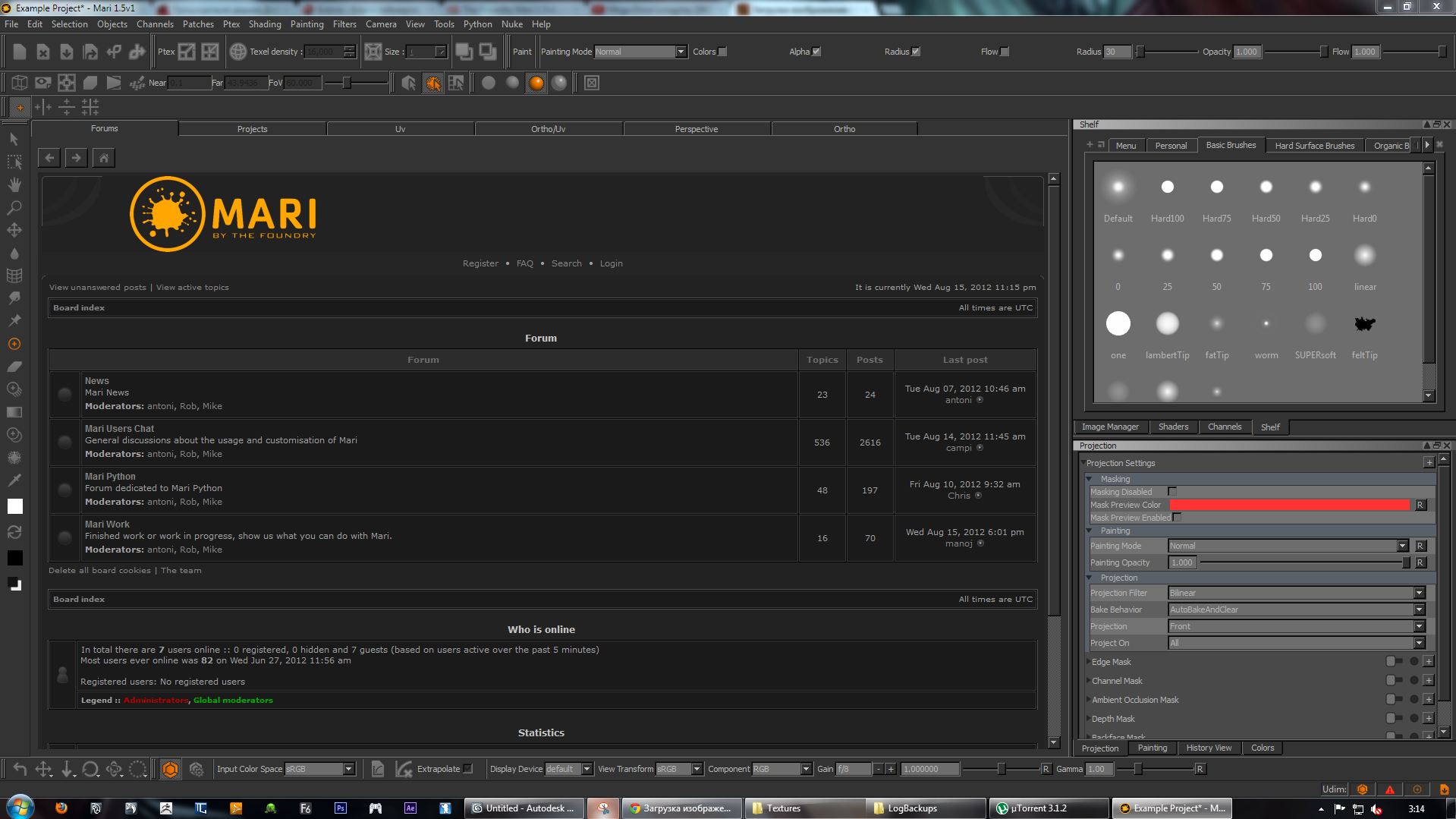The height and width of the screenshot is (819, 1456).
Task: Select the felTip brush in the shelf
Action: 1364,325
